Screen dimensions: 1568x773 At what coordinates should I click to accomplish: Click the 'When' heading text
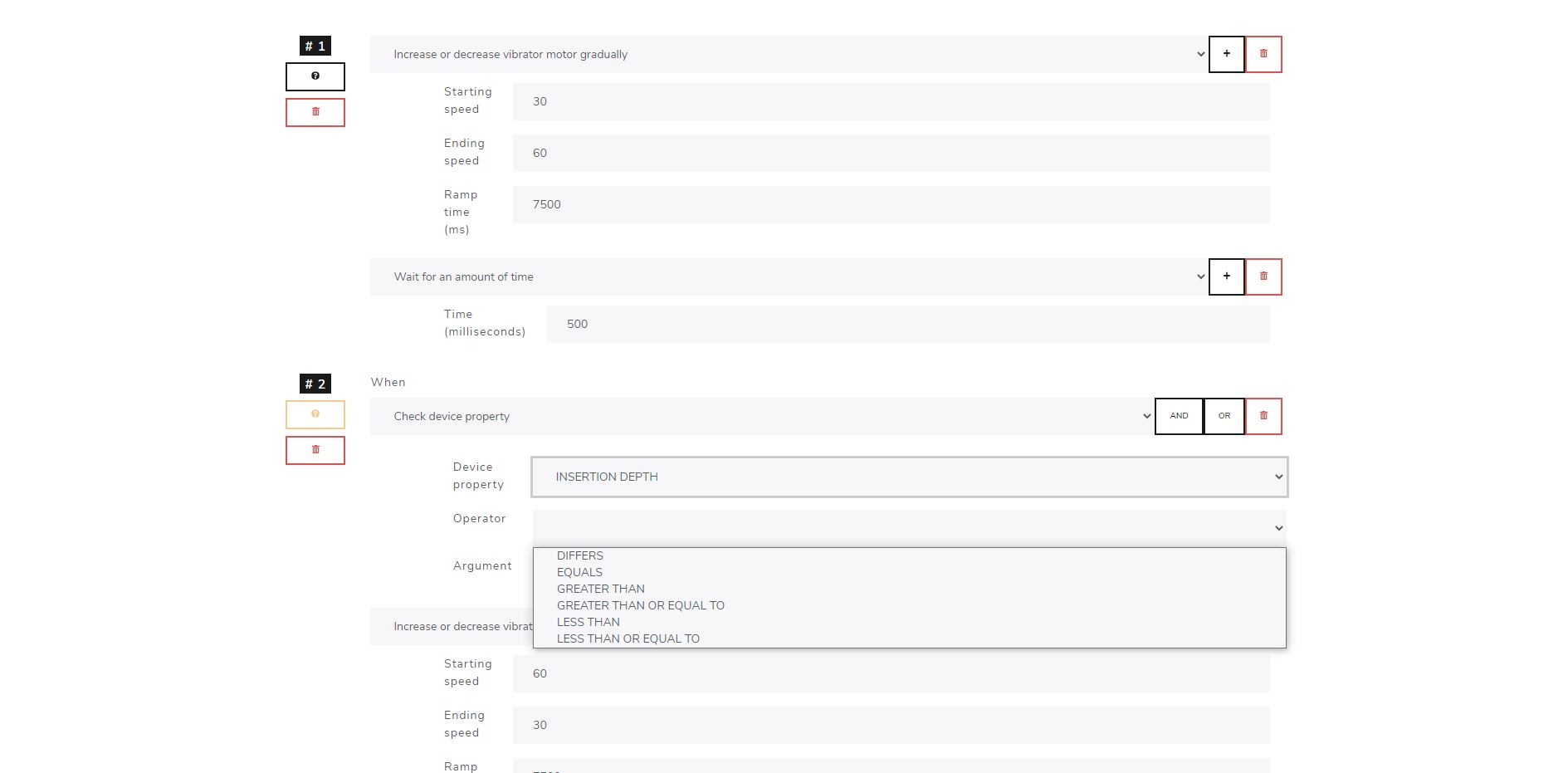(388, 382)
